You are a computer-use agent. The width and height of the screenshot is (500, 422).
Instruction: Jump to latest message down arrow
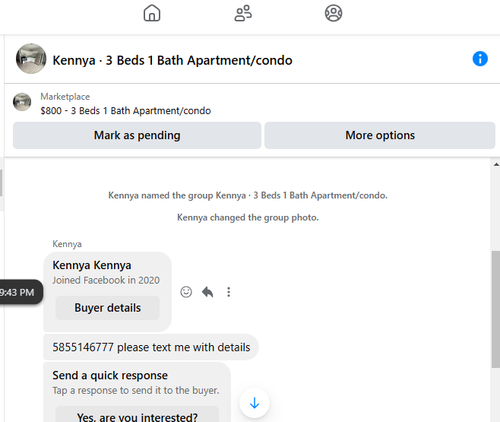[254, 403]
